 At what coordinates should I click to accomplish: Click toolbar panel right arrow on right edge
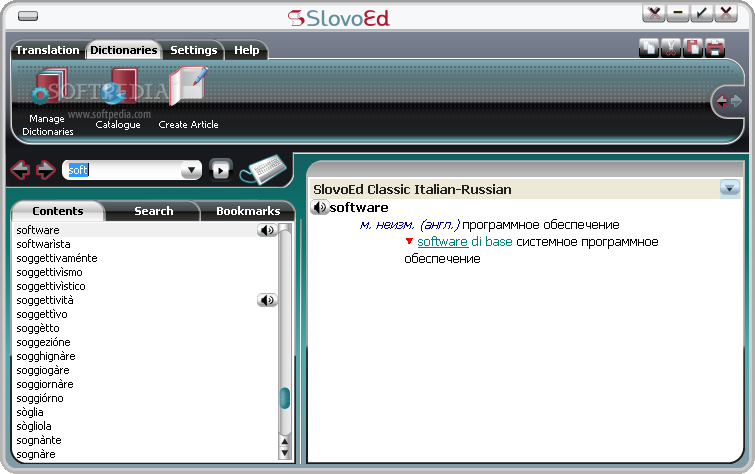pyautogui.click(x=736, y=101)
